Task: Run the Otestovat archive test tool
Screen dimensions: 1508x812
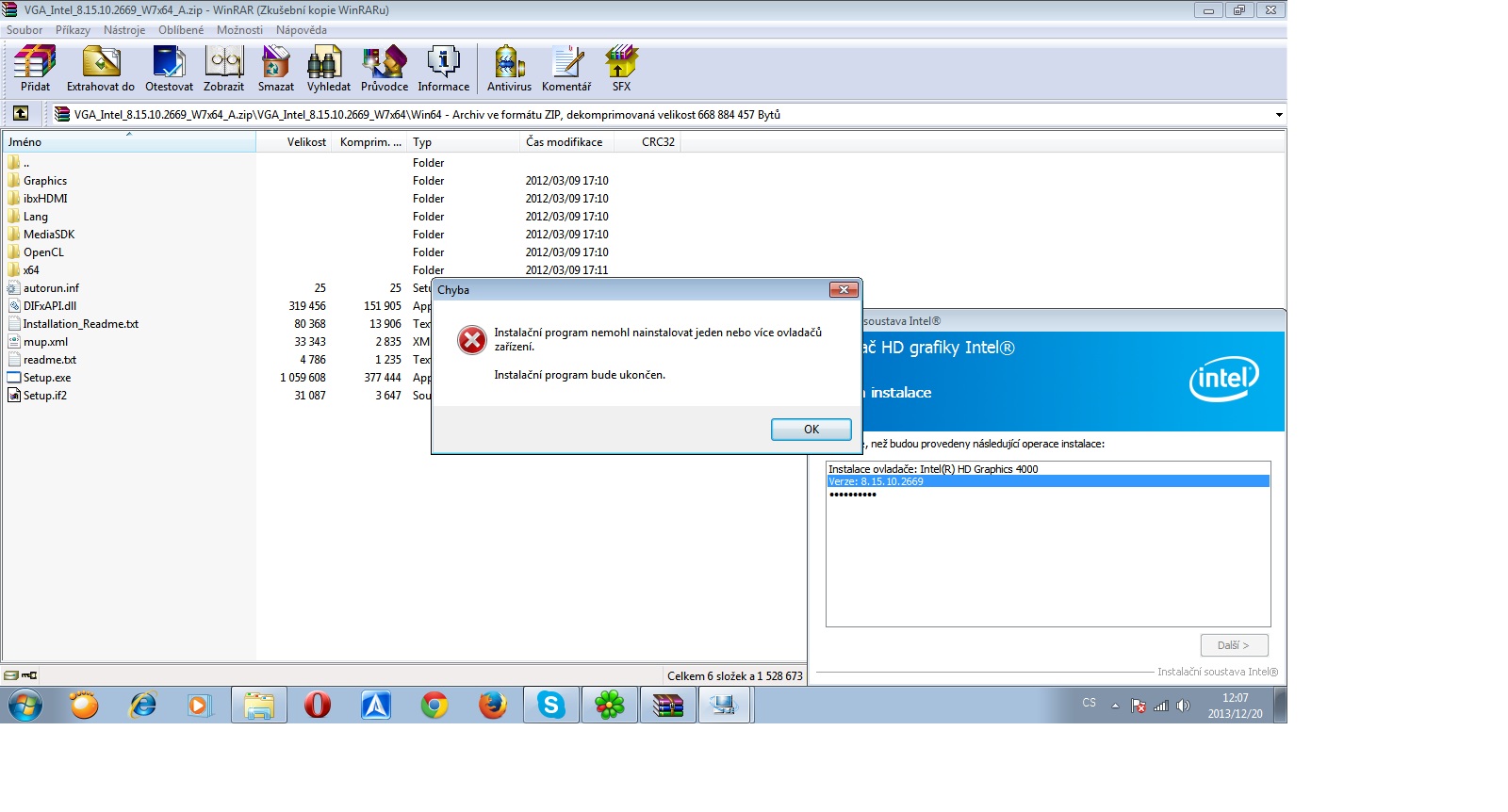Action: (169, 69)
